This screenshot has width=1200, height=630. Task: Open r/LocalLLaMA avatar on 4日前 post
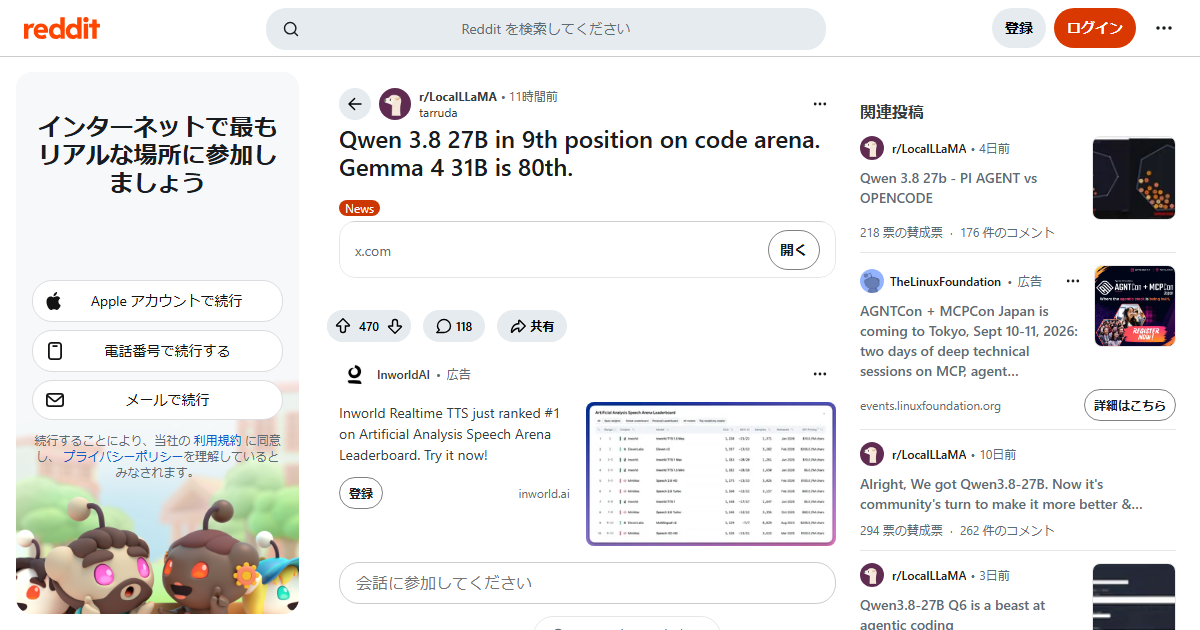[x=872, y=148]
